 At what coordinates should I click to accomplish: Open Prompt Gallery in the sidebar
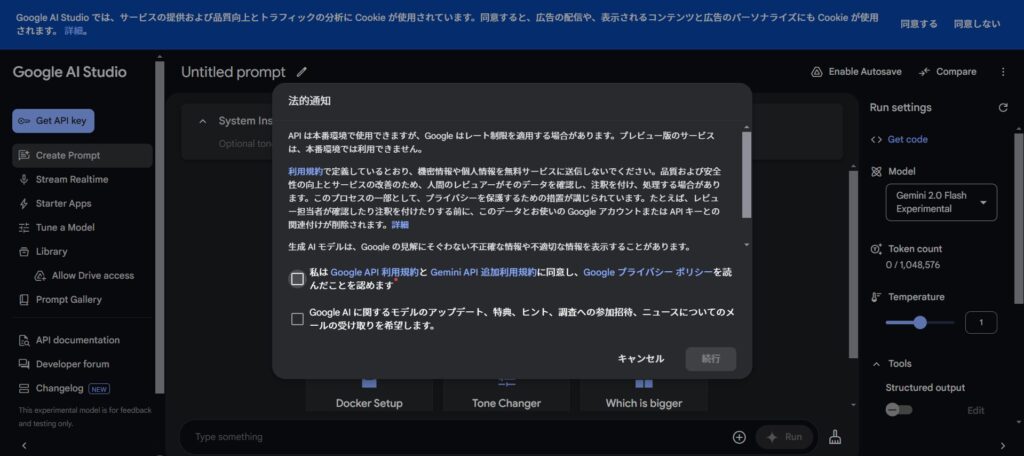[82, 300]
